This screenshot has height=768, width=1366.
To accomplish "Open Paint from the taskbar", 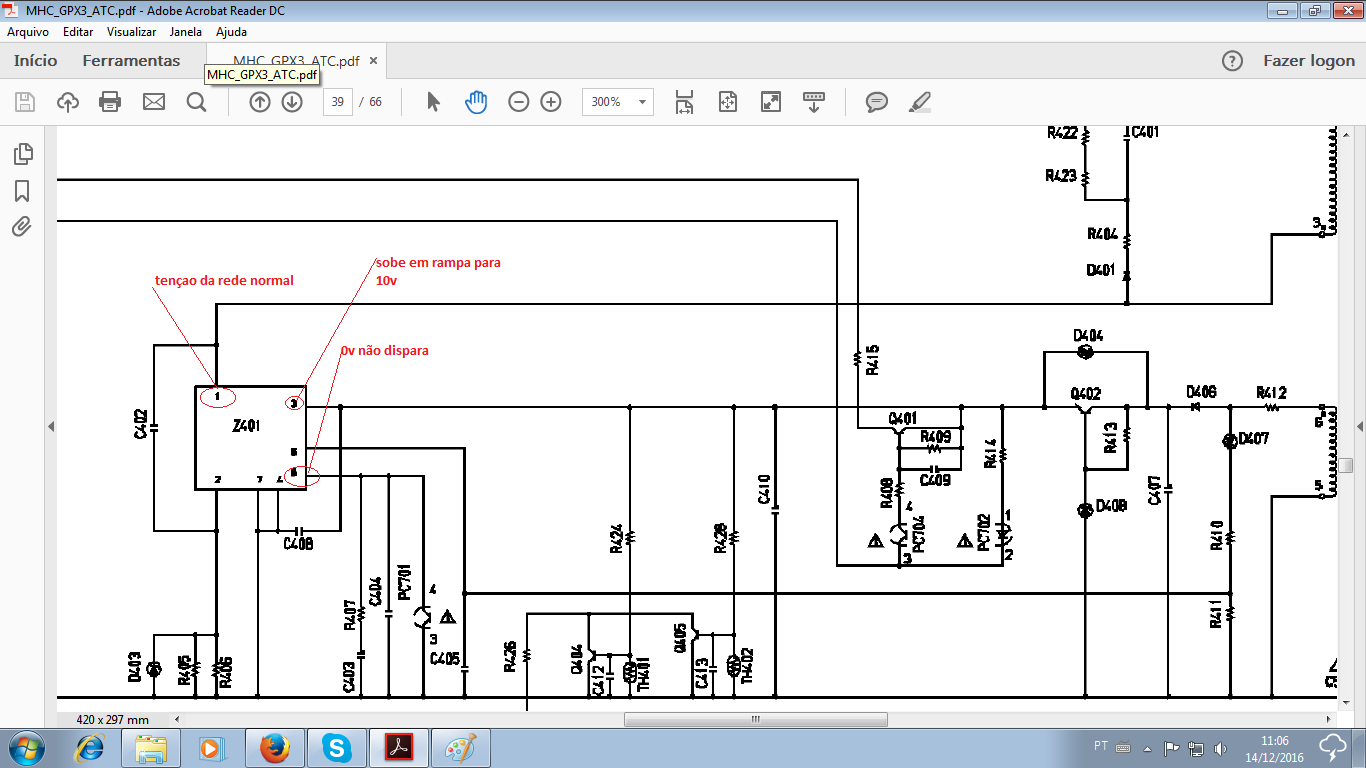I will click(461, 748).
